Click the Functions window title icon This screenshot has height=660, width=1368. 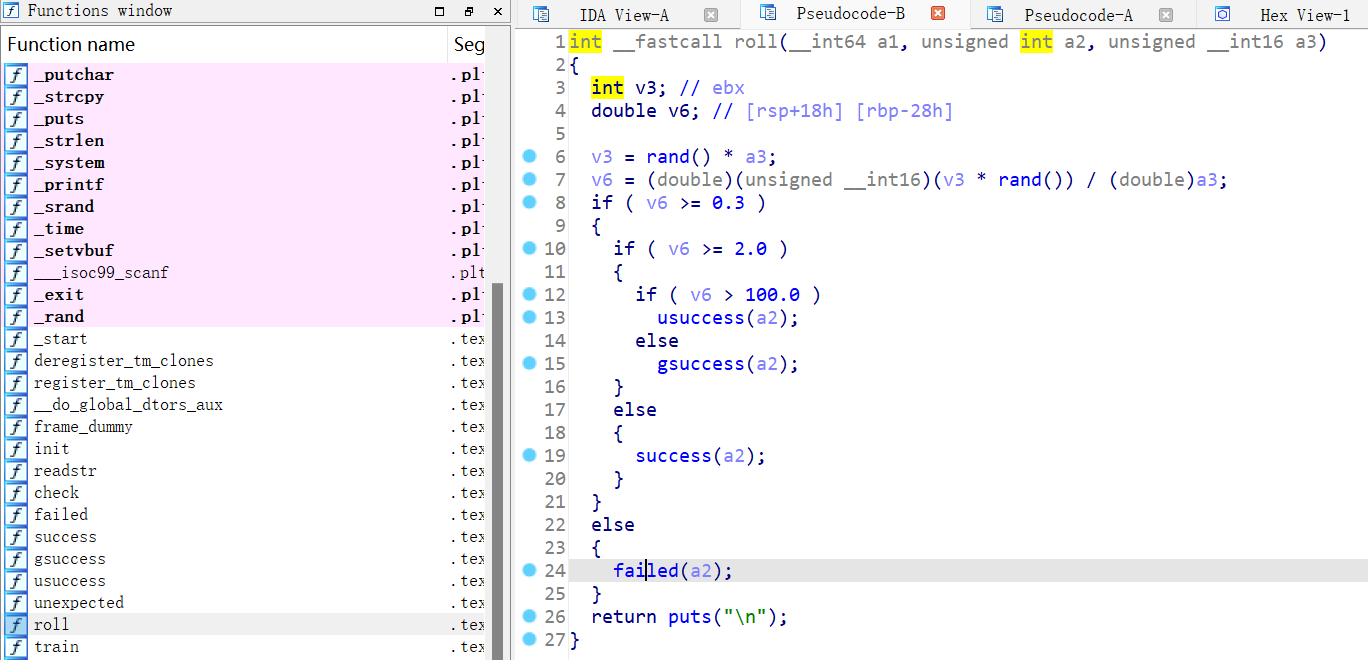click(13, 11)
